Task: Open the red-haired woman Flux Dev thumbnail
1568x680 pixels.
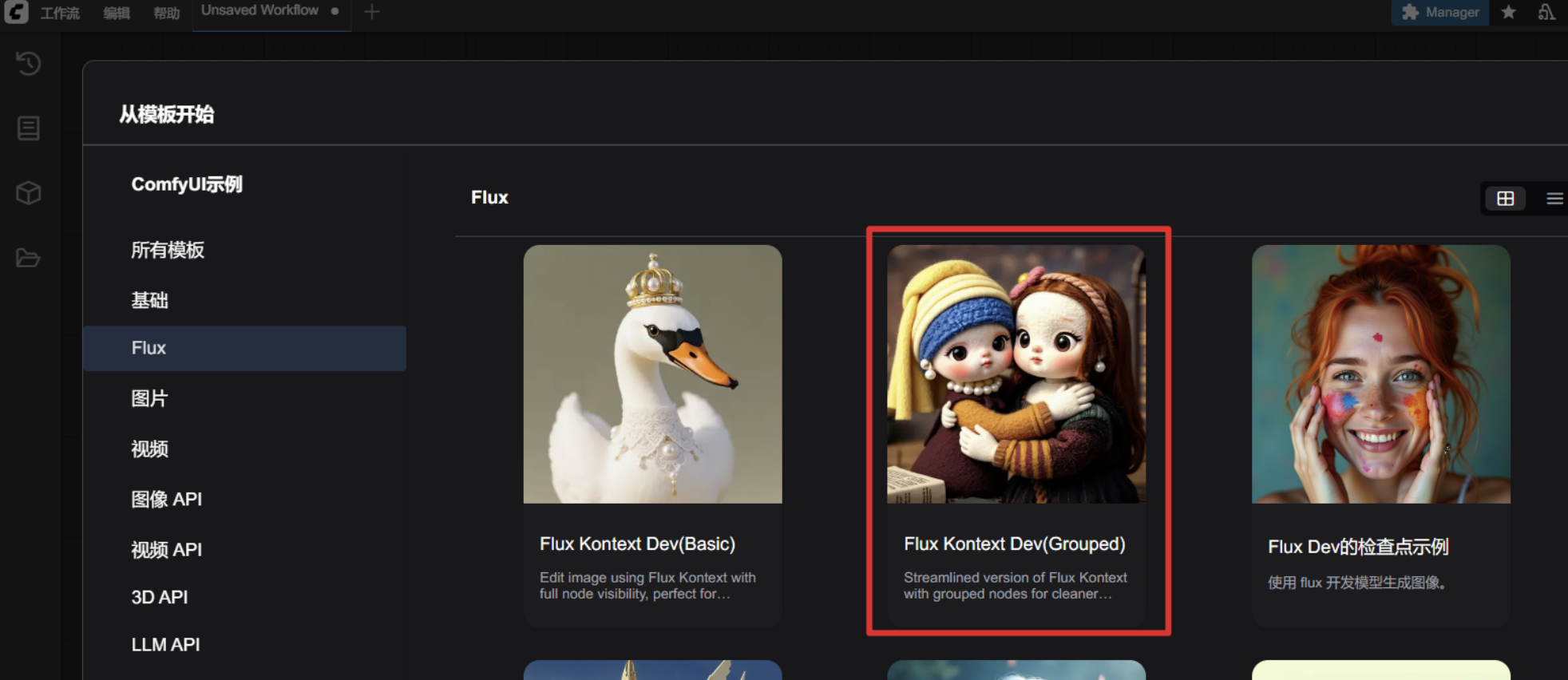Action: coord(1380,374)
